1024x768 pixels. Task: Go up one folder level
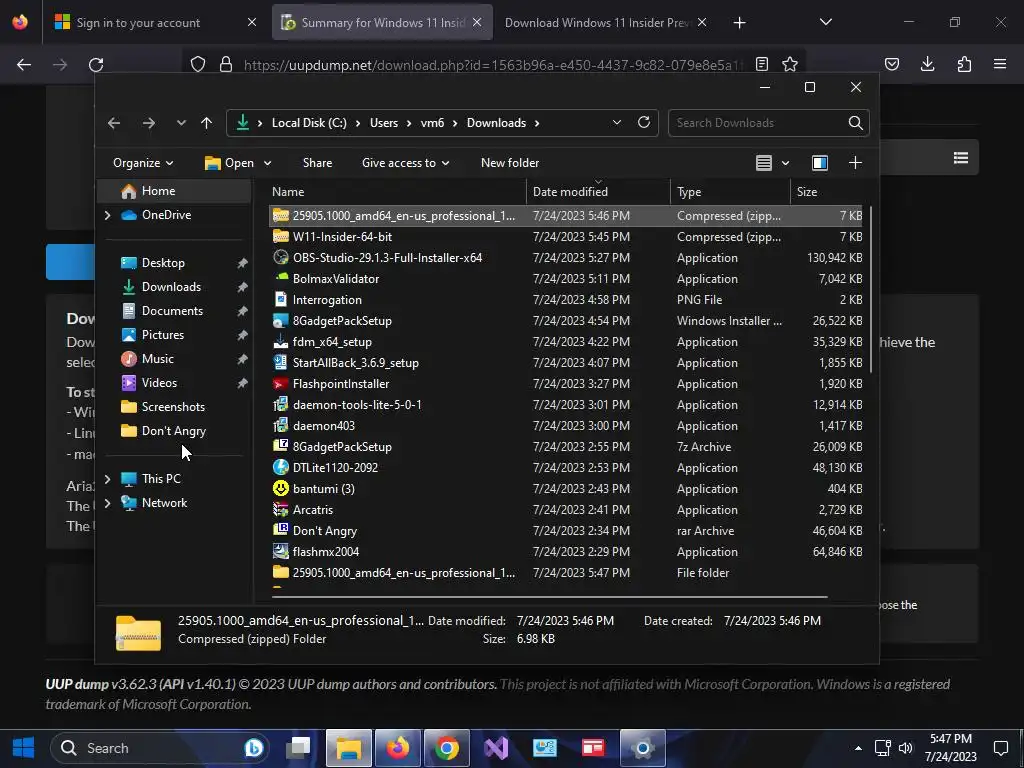click(206, 123)
